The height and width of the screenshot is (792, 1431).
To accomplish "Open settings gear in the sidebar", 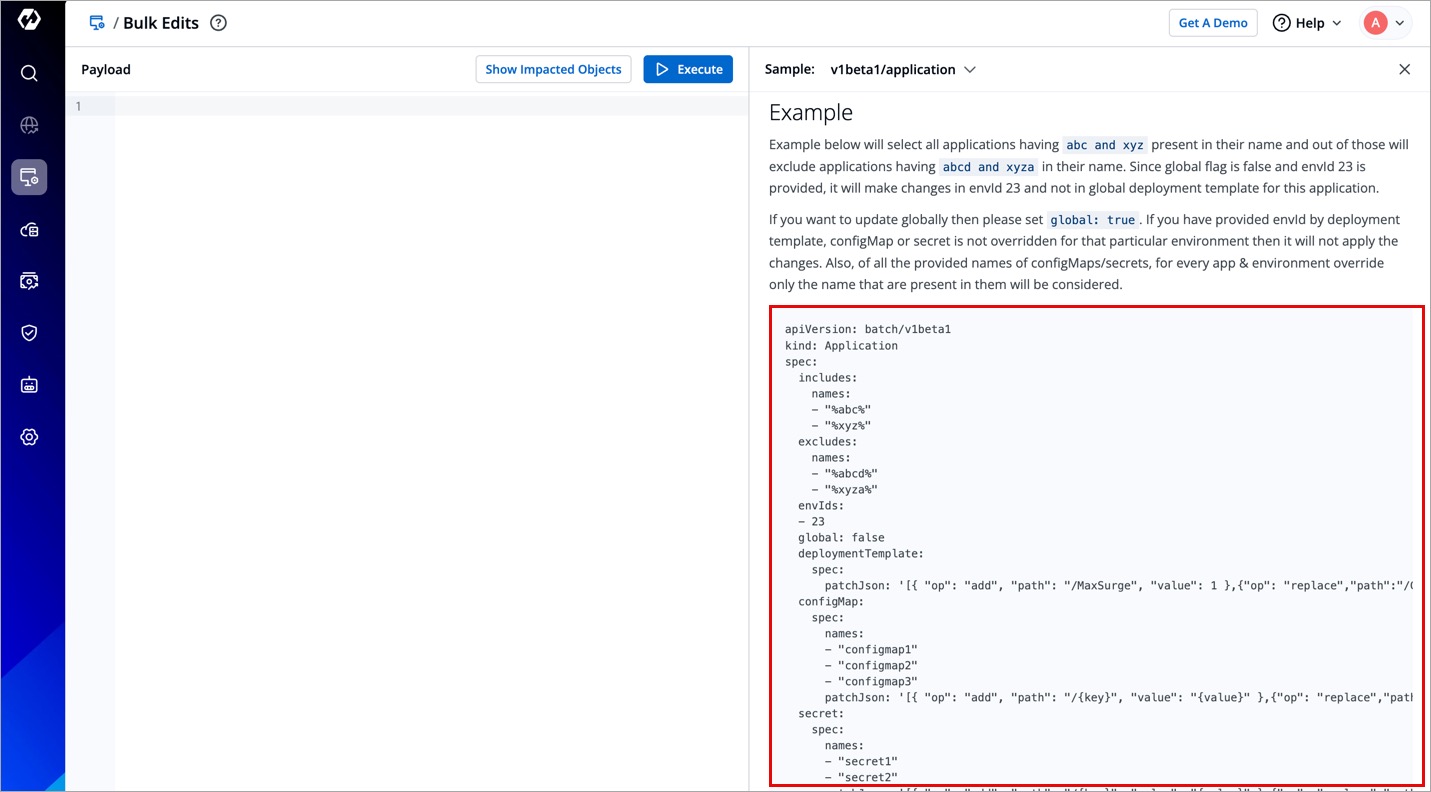I will (29, 437).
